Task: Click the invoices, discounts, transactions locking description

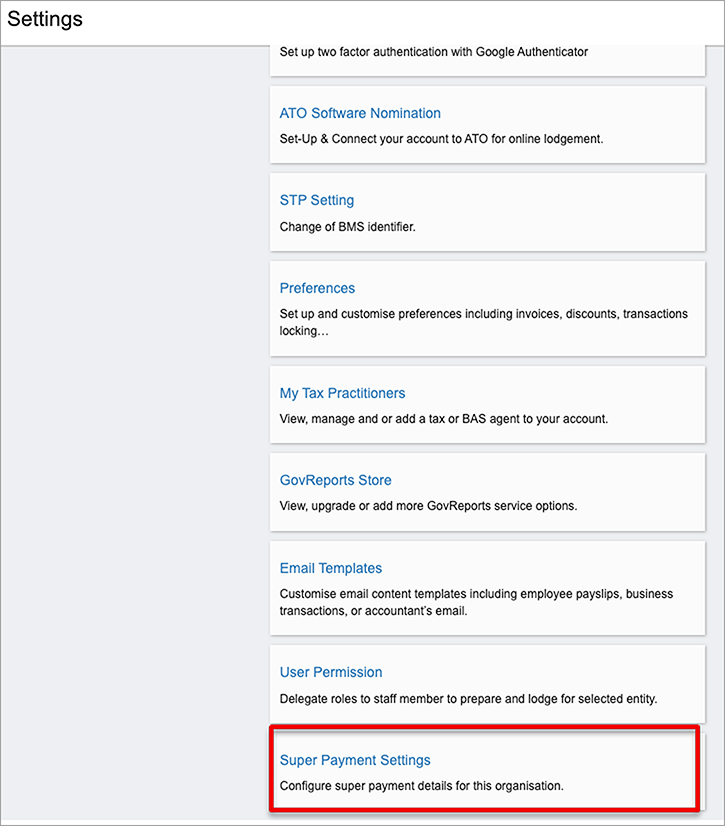Action: click(x=483, y=322)
